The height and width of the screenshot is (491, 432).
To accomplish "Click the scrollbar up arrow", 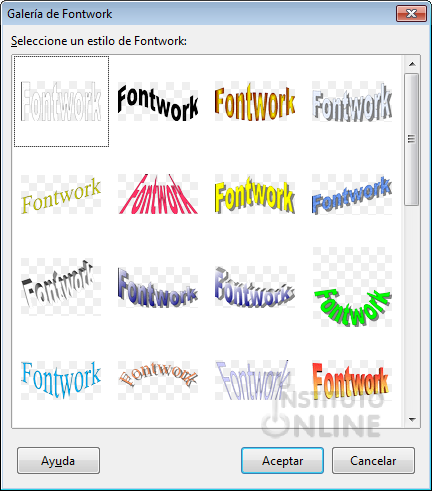I will coord(412,64).
